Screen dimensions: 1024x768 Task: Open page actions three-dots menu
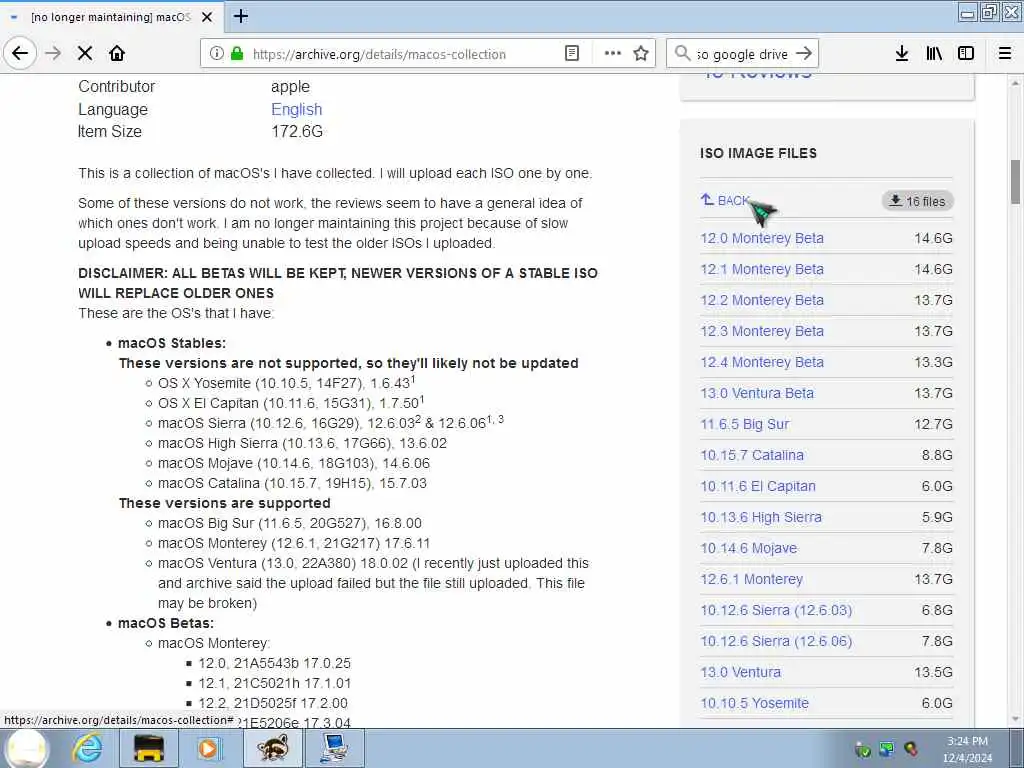coord(613,54)
